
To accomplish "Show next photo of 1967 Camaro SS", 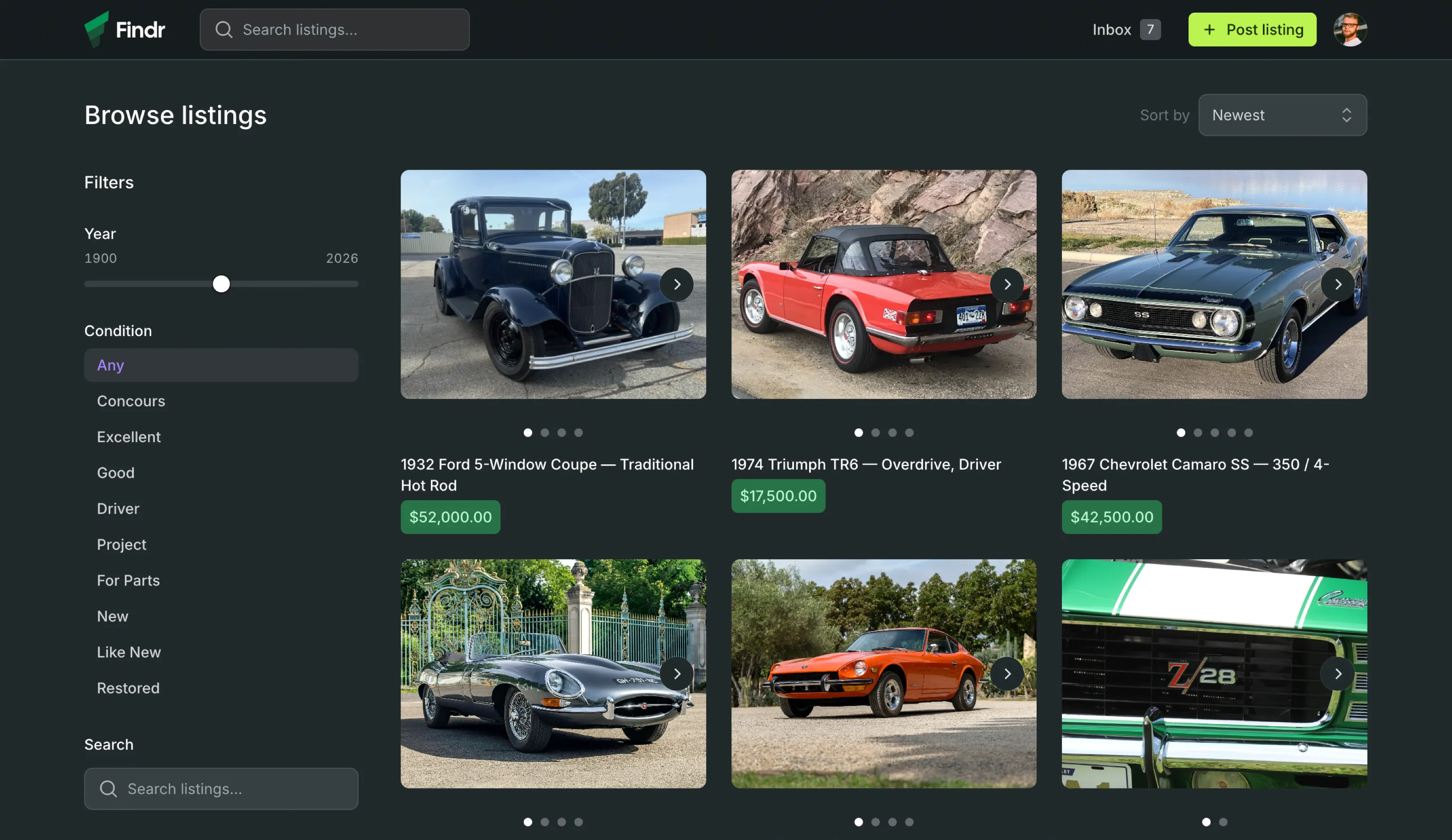I will [1338, 284].
